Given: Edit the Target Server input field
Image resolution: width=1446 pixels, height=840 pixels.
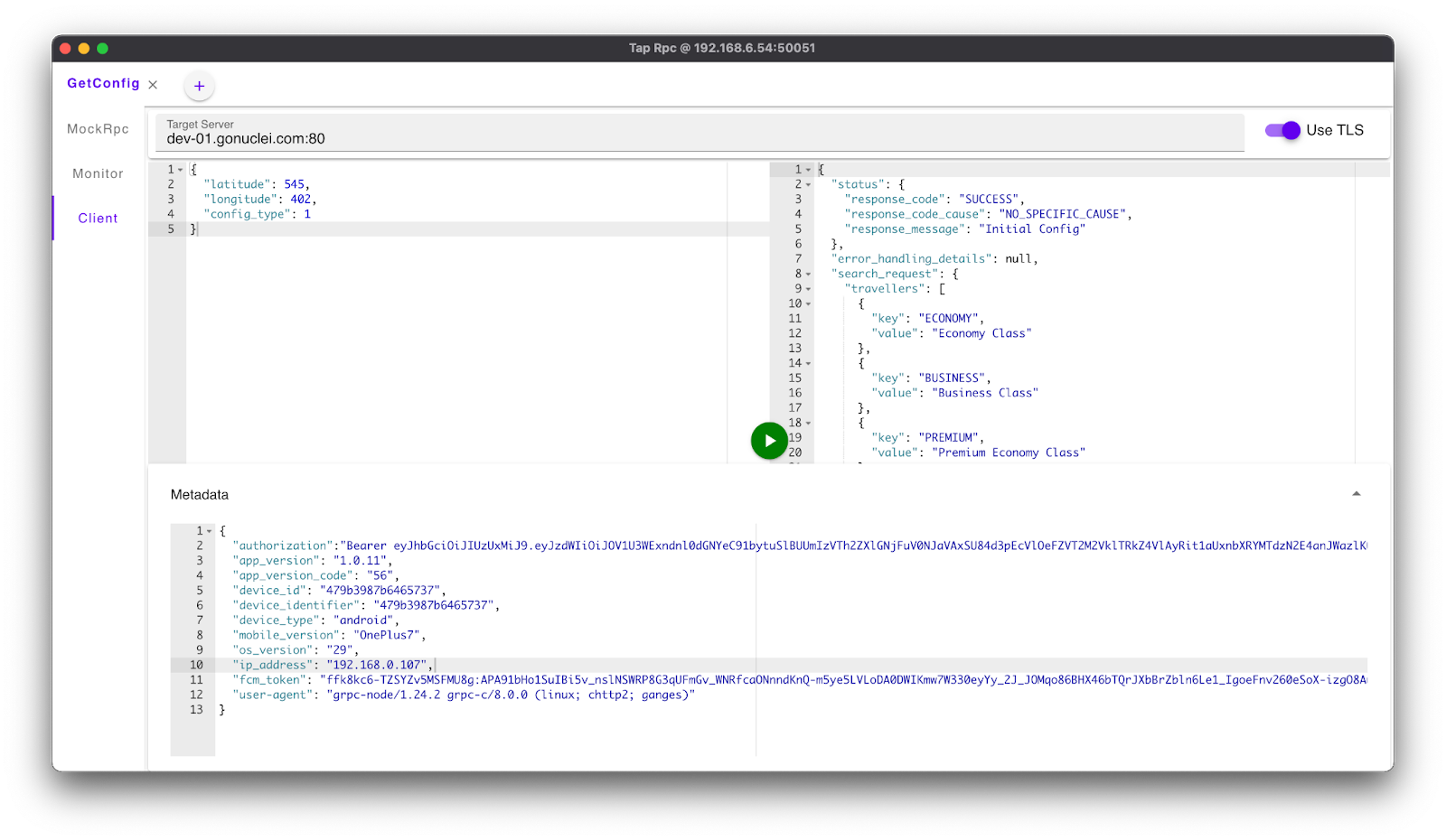Looking at the screenshot, I should [x=700, y=132].
